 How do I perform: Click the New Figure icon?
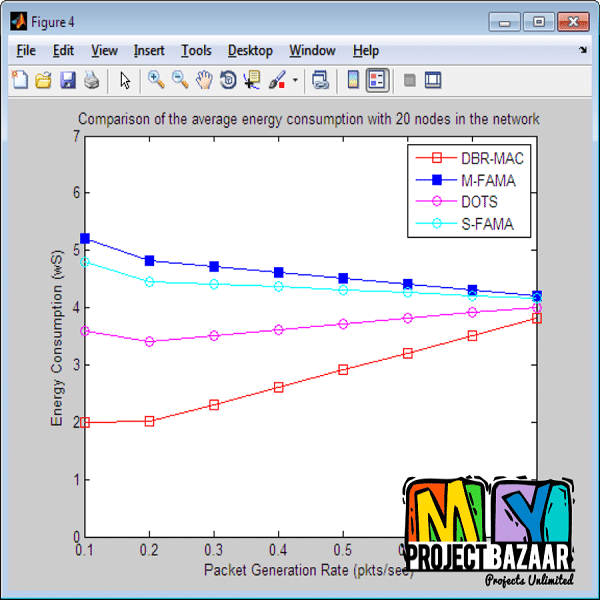[19, 80]
